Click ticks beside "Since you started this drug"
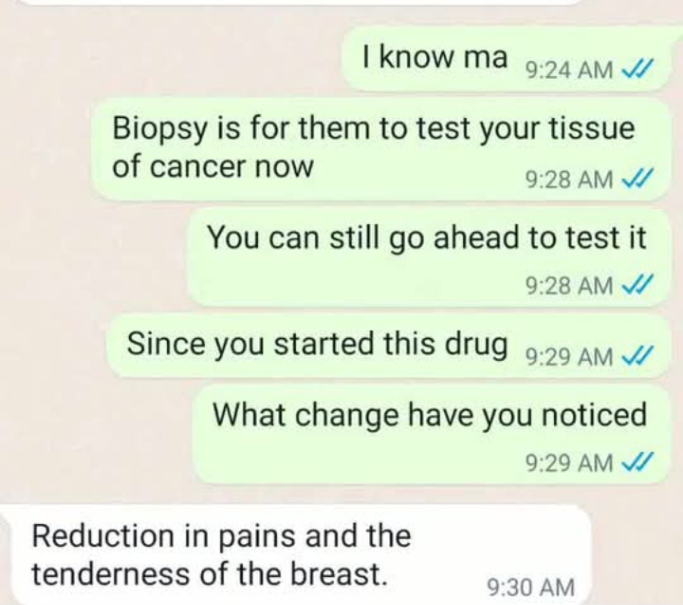This screenshot has height=605, width=683. pyautogui.click(x=636, y=358)
